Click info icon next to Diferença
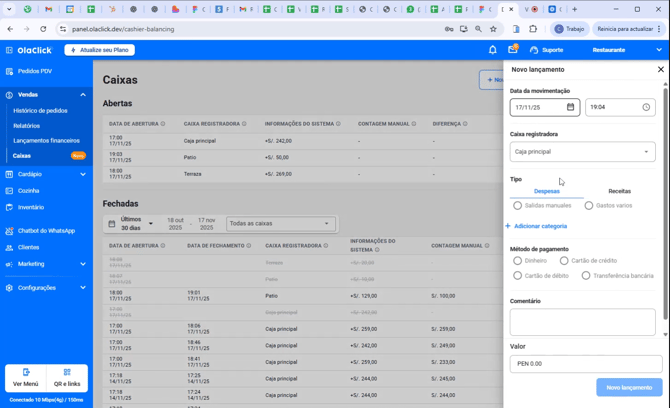This screenshot has height=408, width=670. pos(465,124)
